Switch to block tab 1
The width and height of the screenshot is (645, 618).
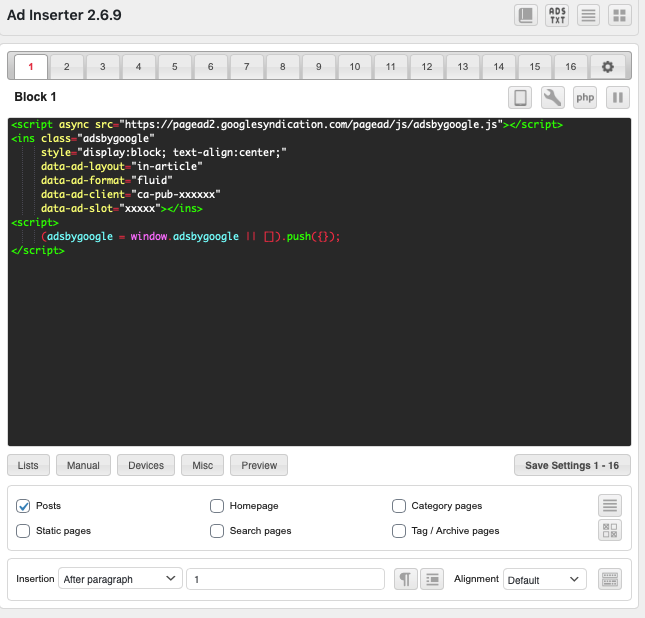31,67
